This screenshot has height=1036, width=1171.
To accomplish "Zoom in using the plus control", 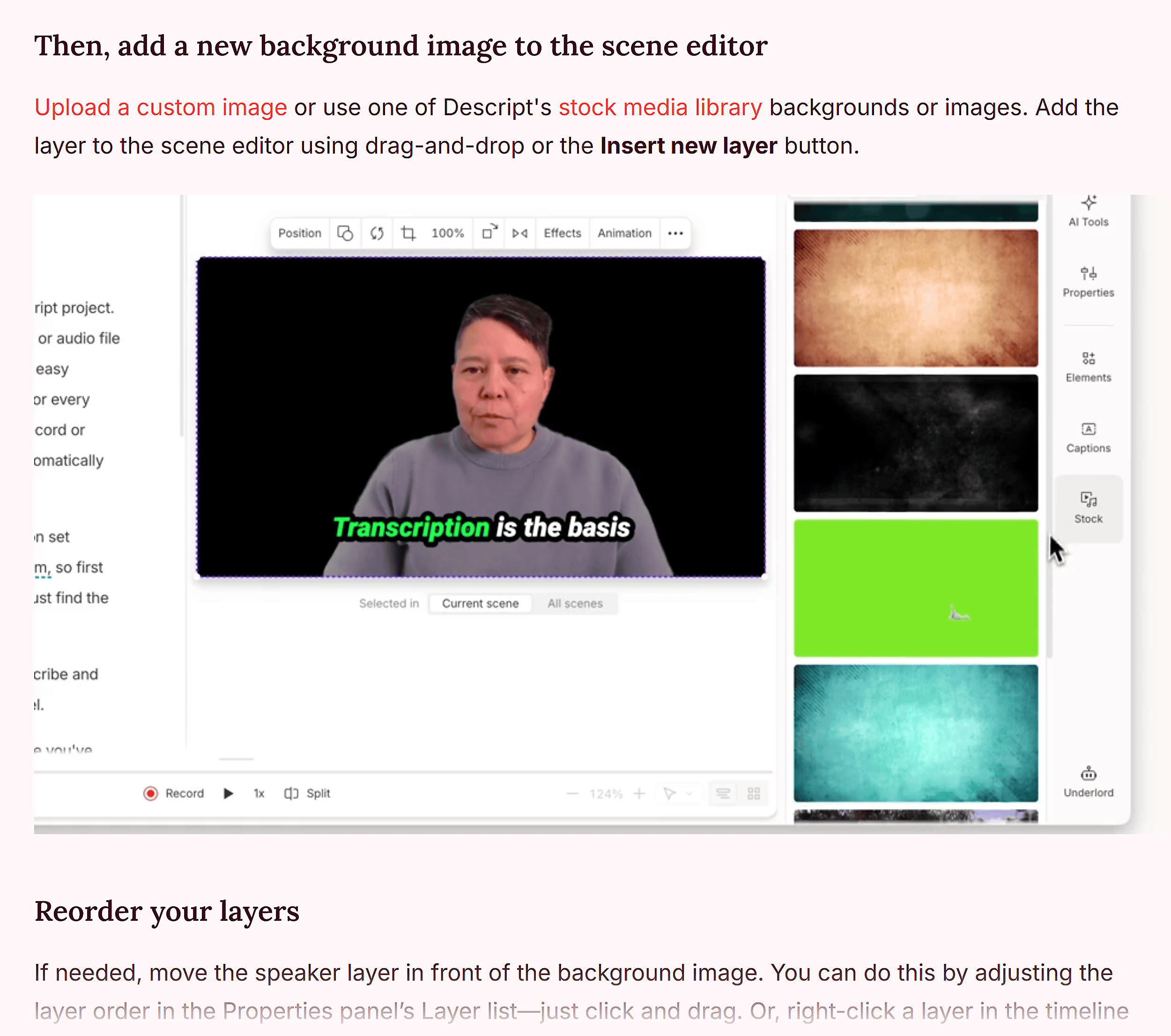I will tap(640, 793).
